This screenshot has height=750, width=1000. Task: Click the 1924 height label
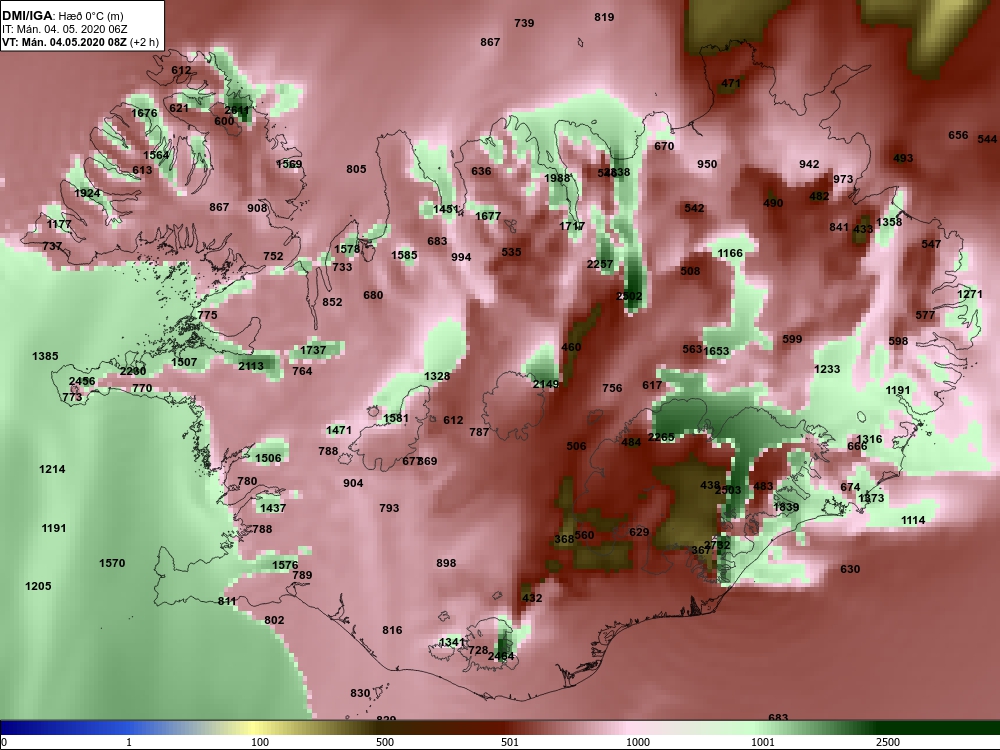click(87, 193)
